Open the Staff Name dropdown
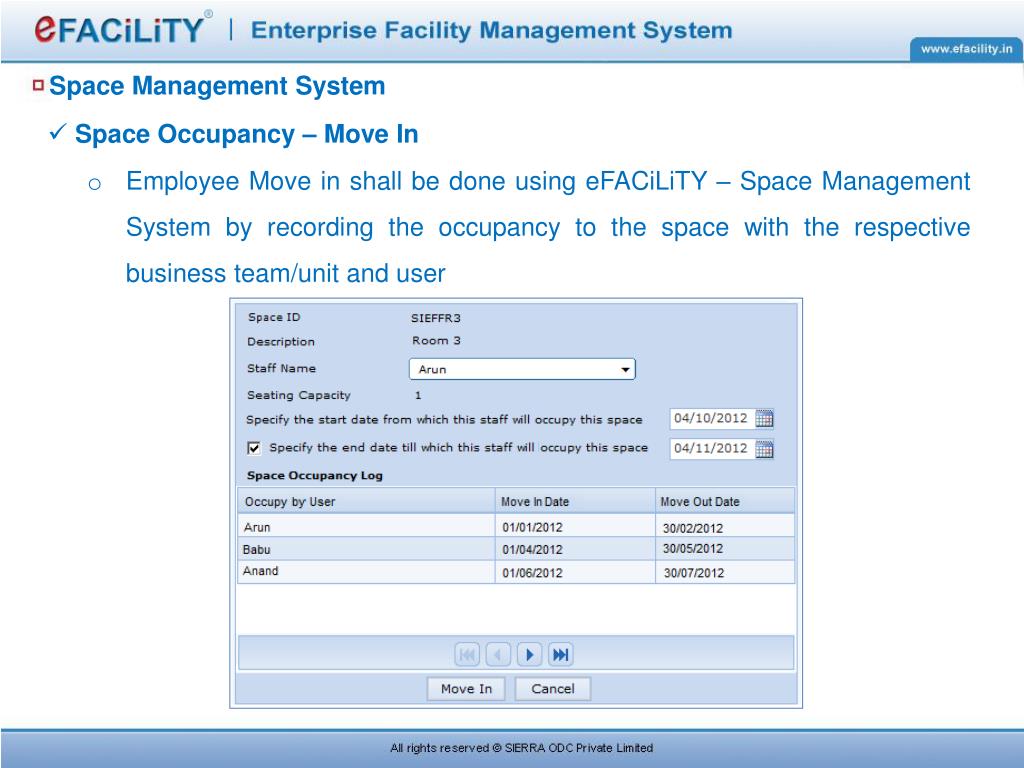Image resolution: width=1024 pixels, height=768 pixels. [522, 369]
